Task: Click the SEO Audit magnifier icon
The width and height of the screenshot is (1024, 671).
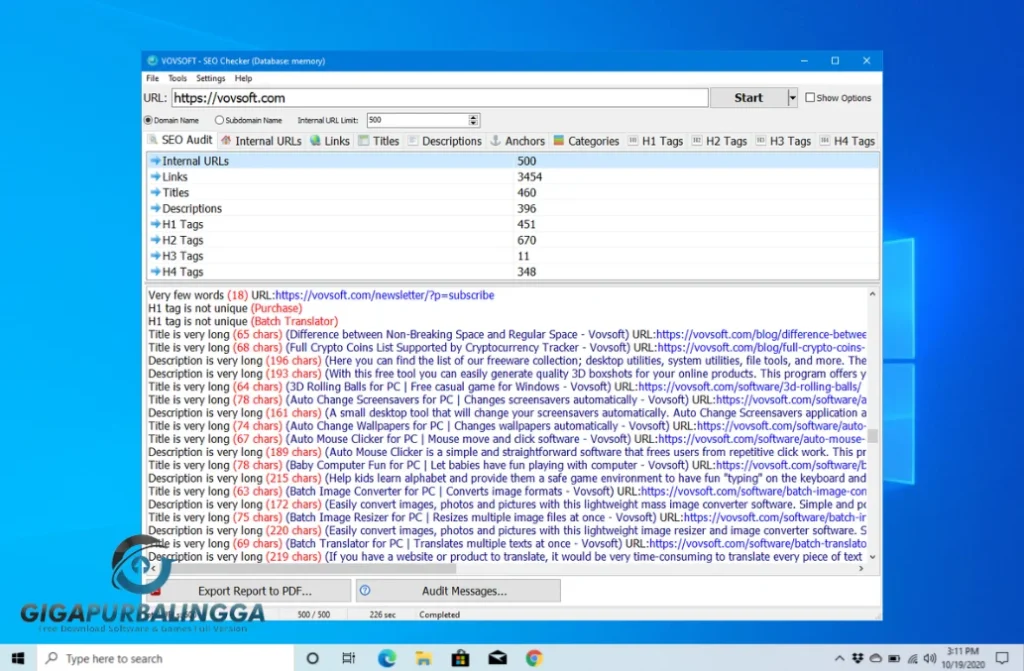Action: click(153, 140)
